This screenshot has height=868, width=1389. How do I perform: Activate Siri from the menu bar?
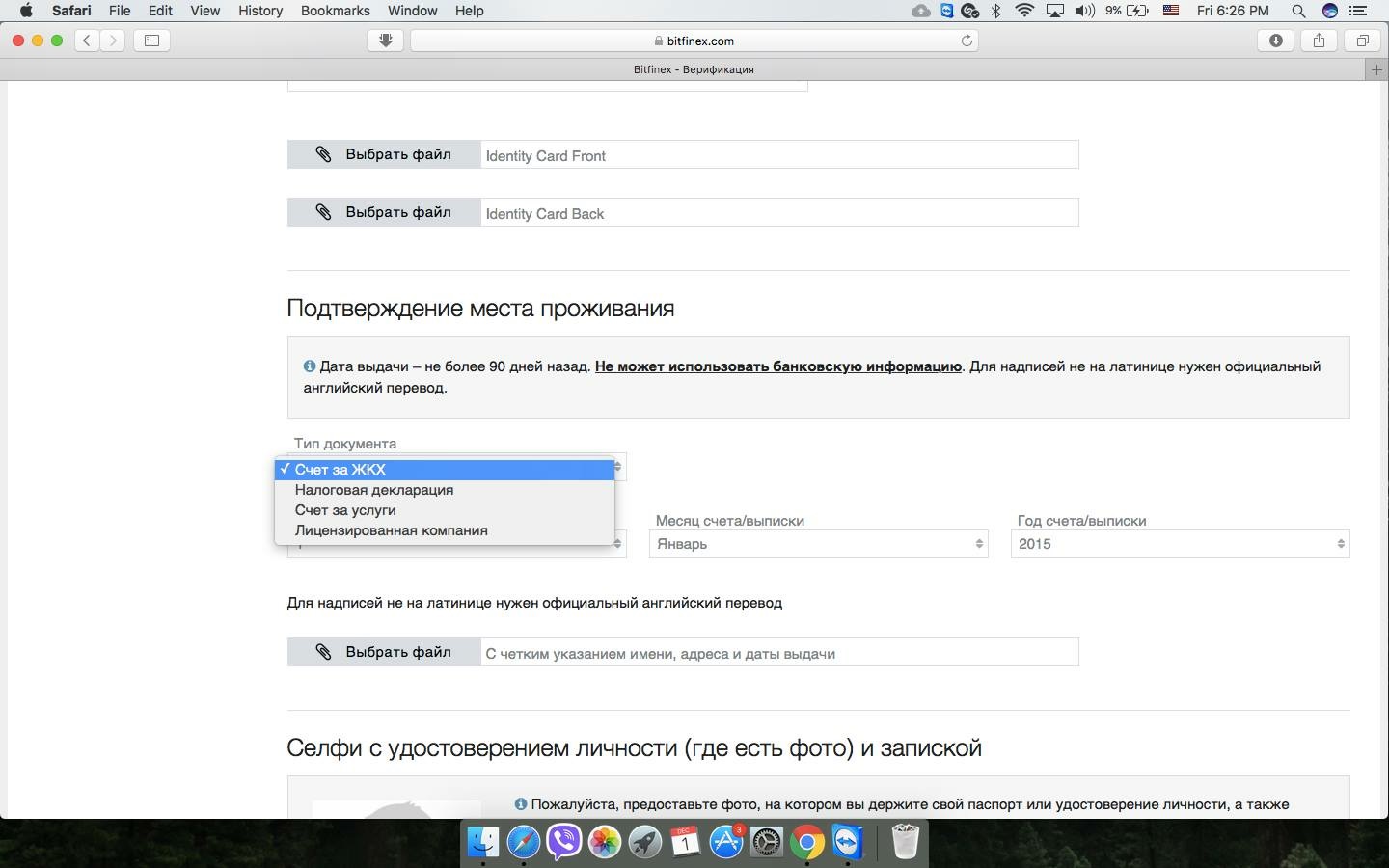(x=1330, y=11)
